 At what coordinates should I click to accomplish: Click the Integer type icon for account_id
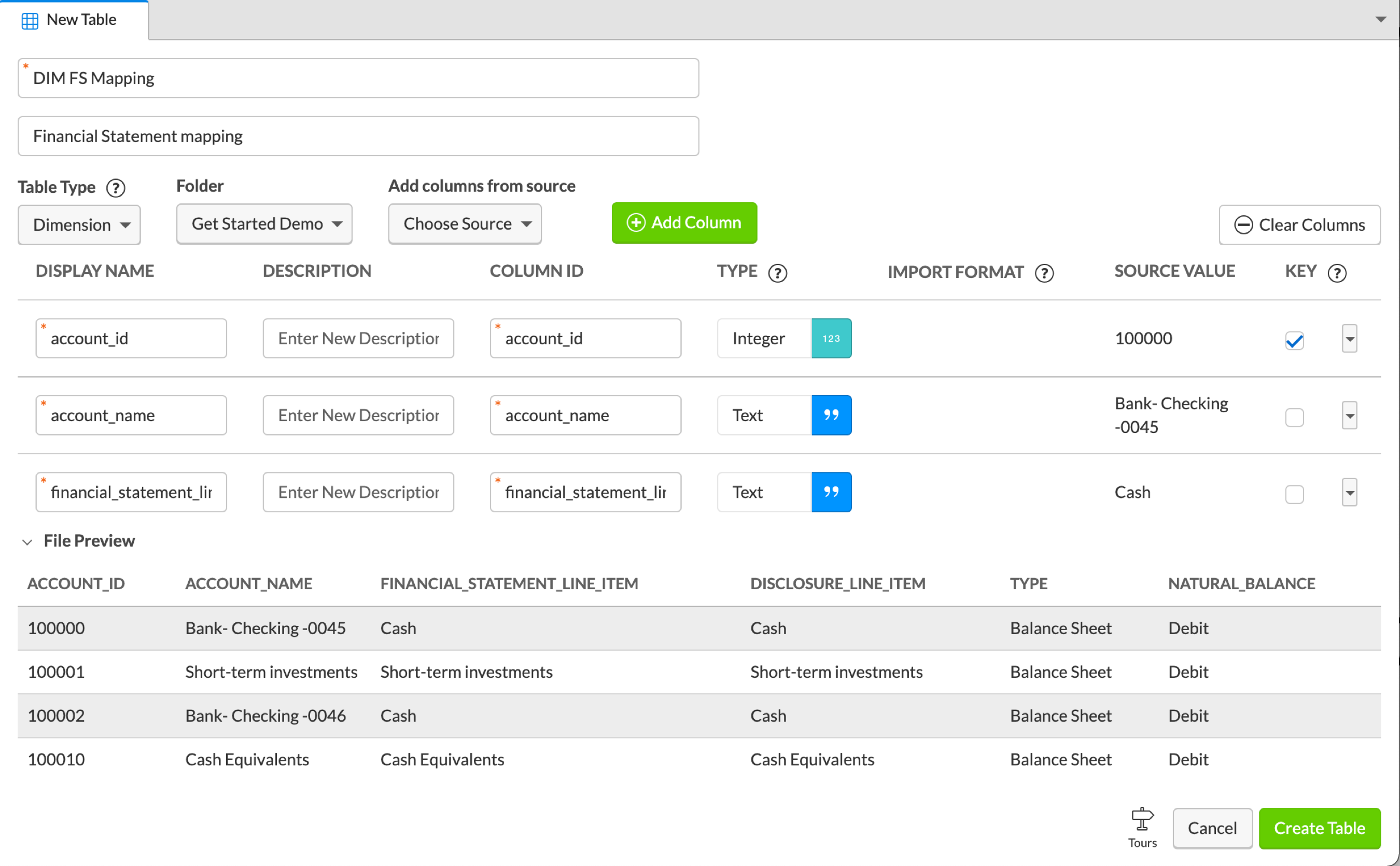(831, 338)
